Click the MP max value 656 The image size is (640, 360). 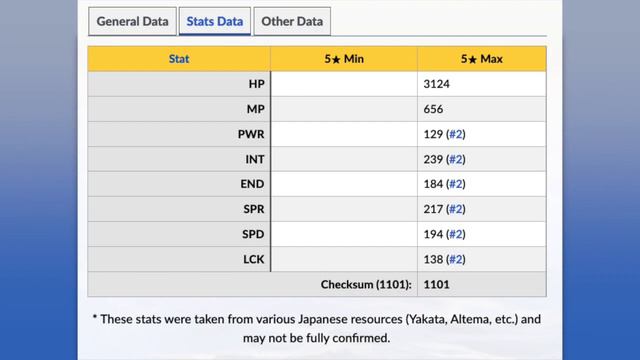433,109
